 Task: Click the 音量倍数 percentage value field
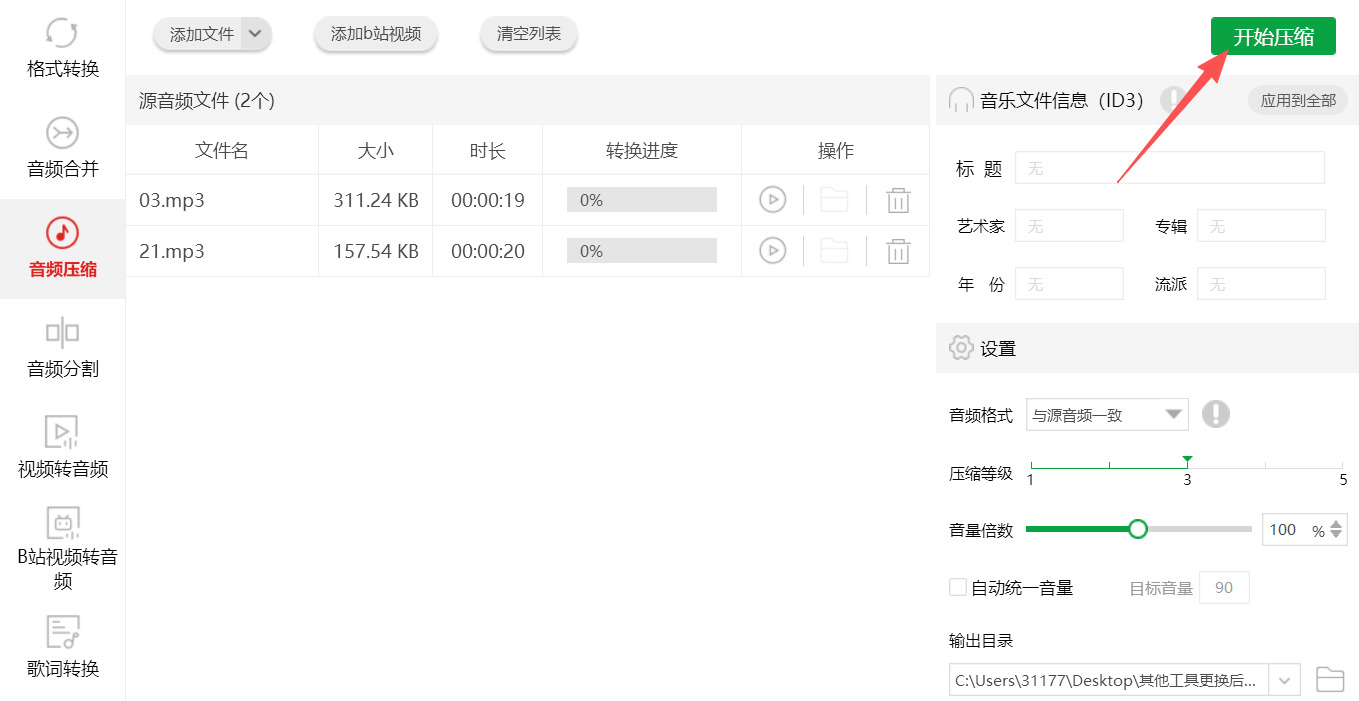pyautogui.click(x=1286, y=530)
